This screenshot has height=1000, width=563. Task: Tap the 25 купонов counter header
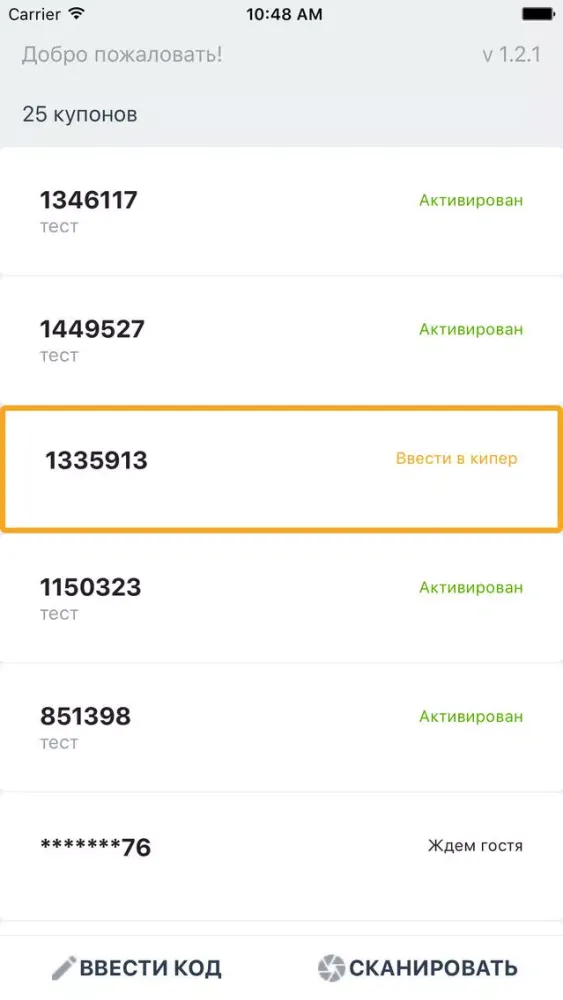[80, 114]
